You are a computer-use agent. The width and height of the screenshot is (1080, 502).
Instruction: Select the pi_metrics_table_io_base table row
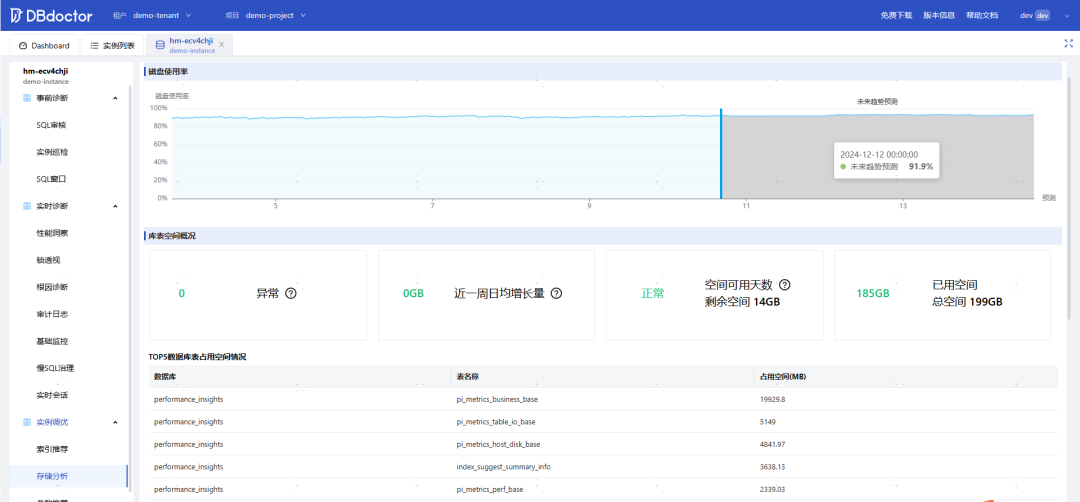(x=603, y=421)
